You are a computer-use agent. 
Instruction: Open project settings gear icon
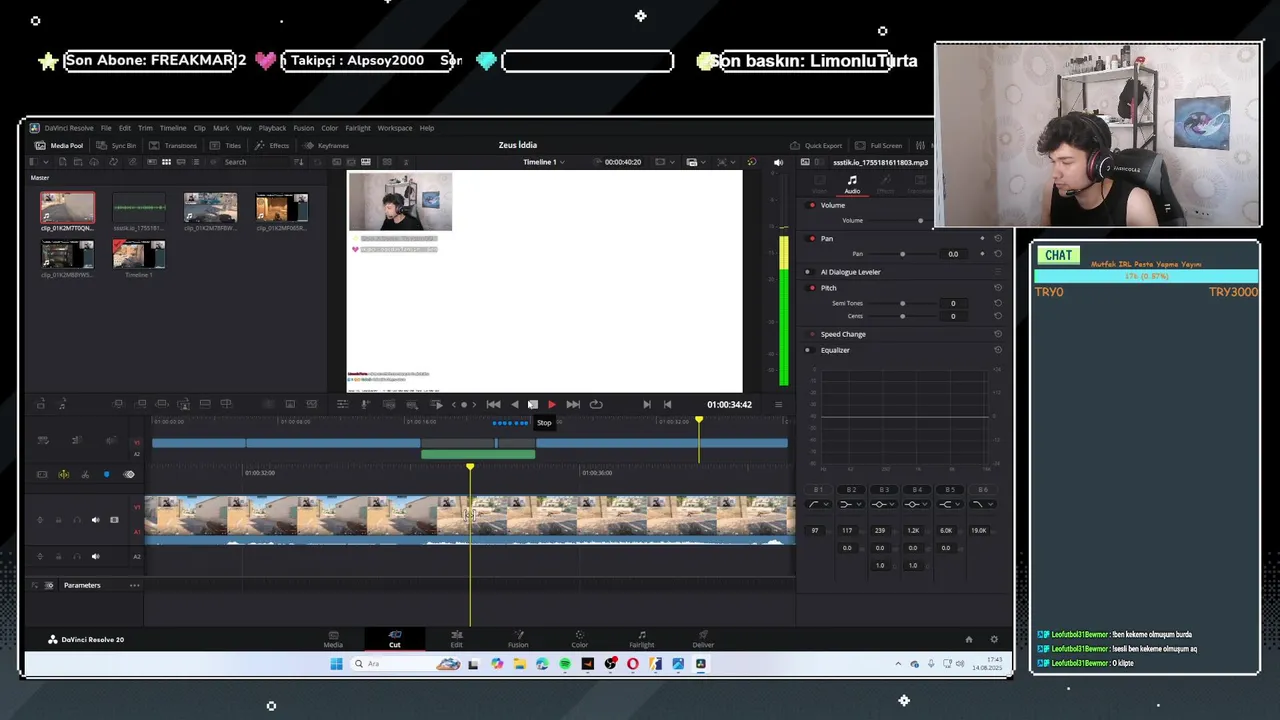(993, 639)
